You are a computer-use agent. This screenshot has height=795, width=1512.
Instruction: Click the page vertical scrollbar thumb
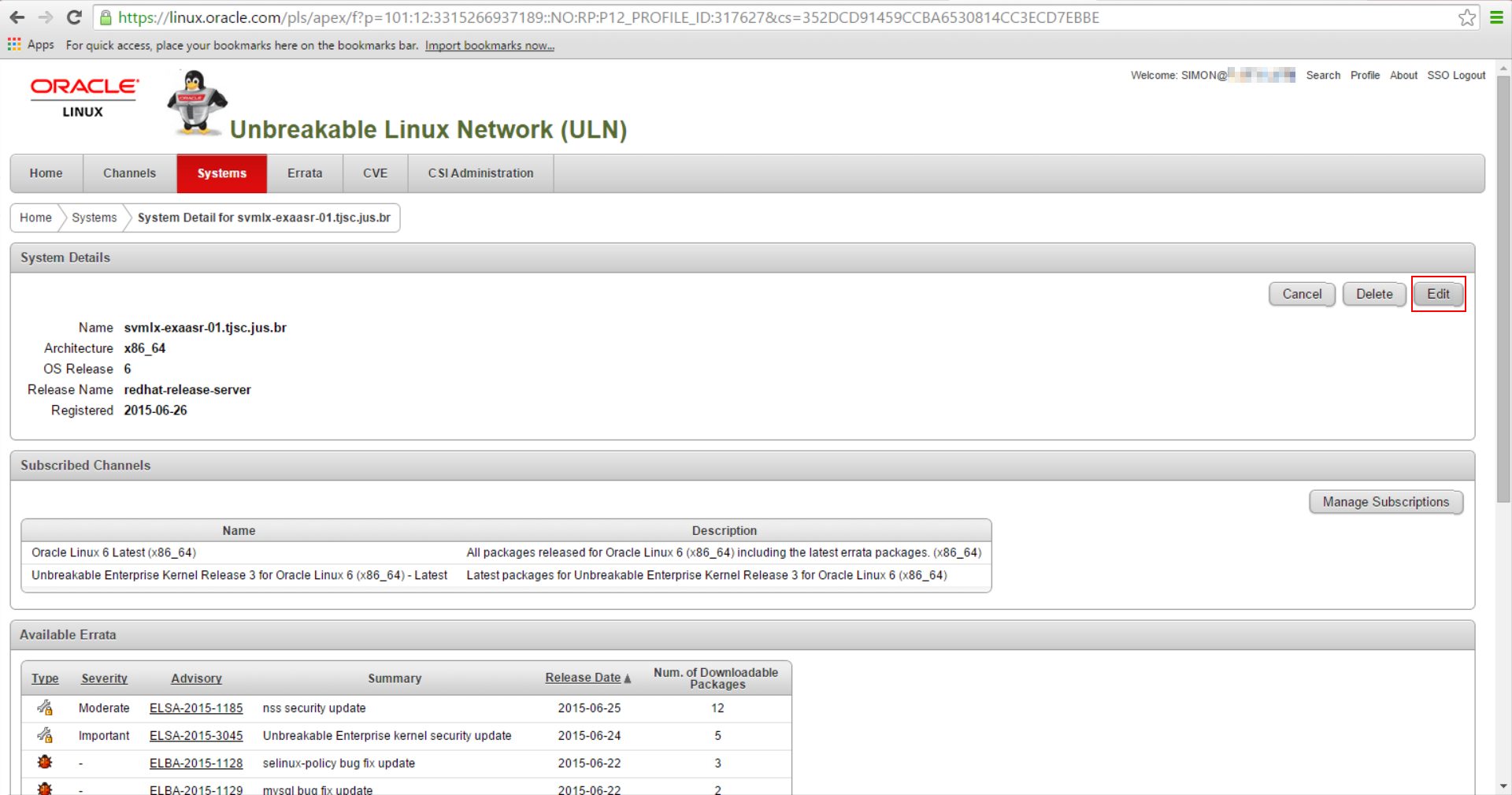(1503, 289)
